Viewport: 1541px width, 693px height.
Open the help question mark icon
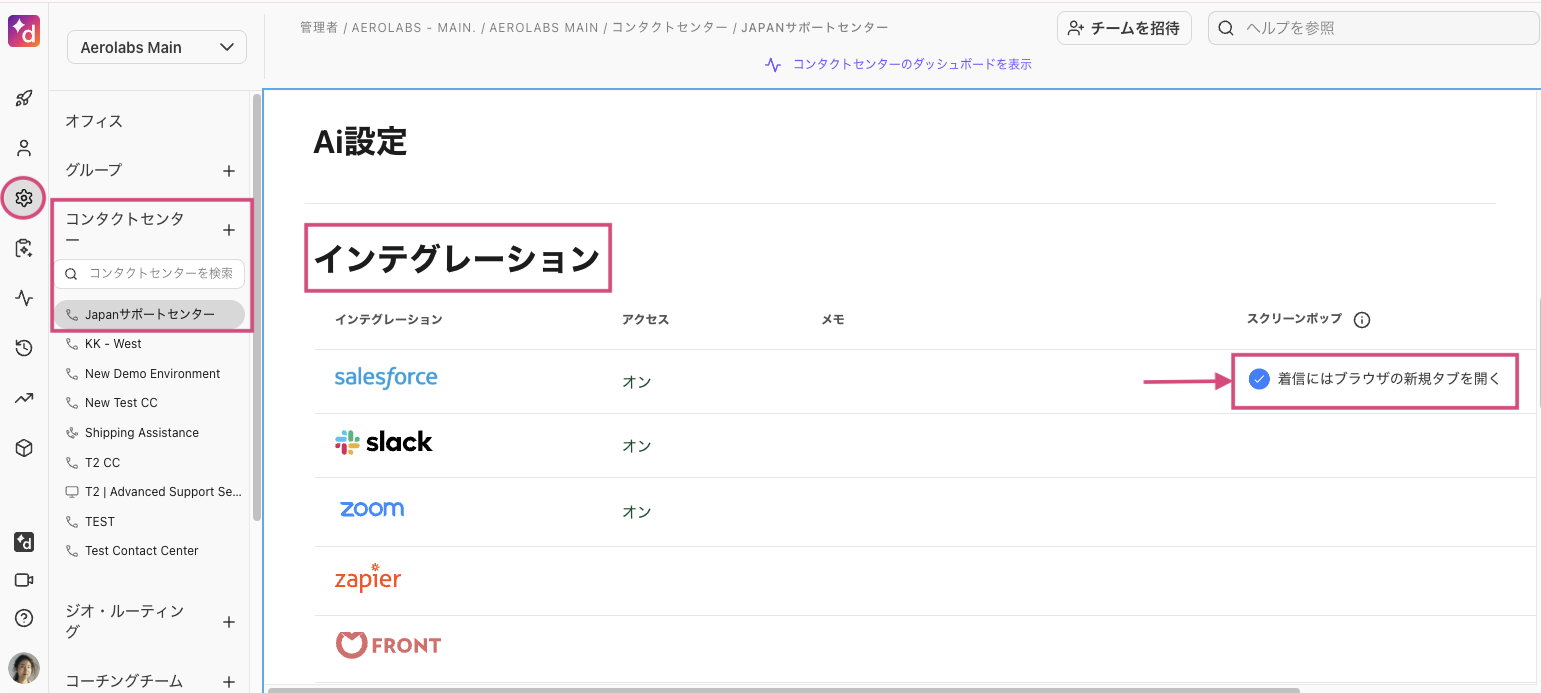(24, 618)
